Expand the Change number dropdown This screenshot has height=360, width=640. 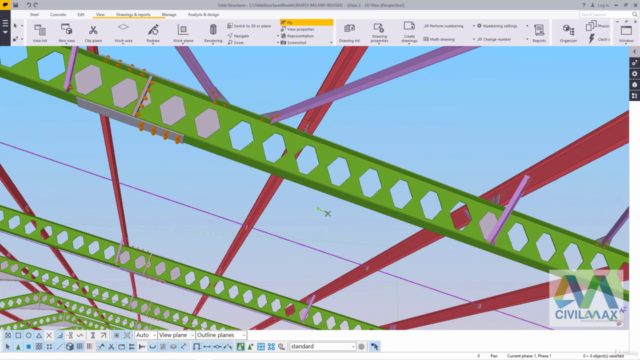[527, 39]
